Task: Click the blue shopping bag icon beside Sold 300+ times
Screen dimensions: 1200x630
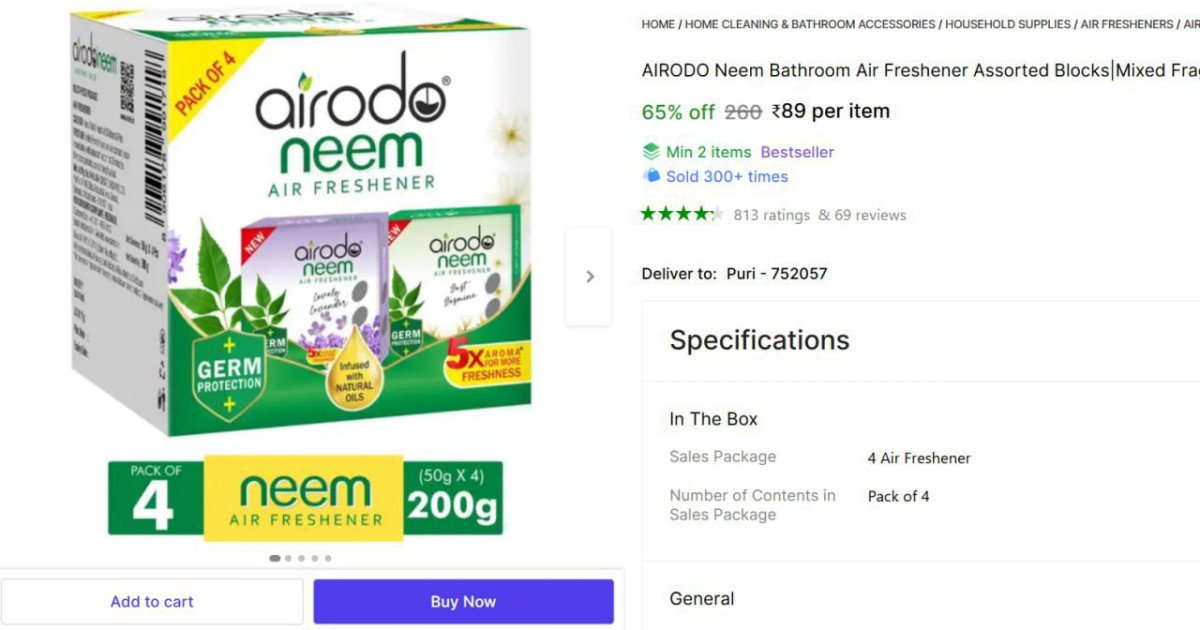Action: (x=652, y=176)
